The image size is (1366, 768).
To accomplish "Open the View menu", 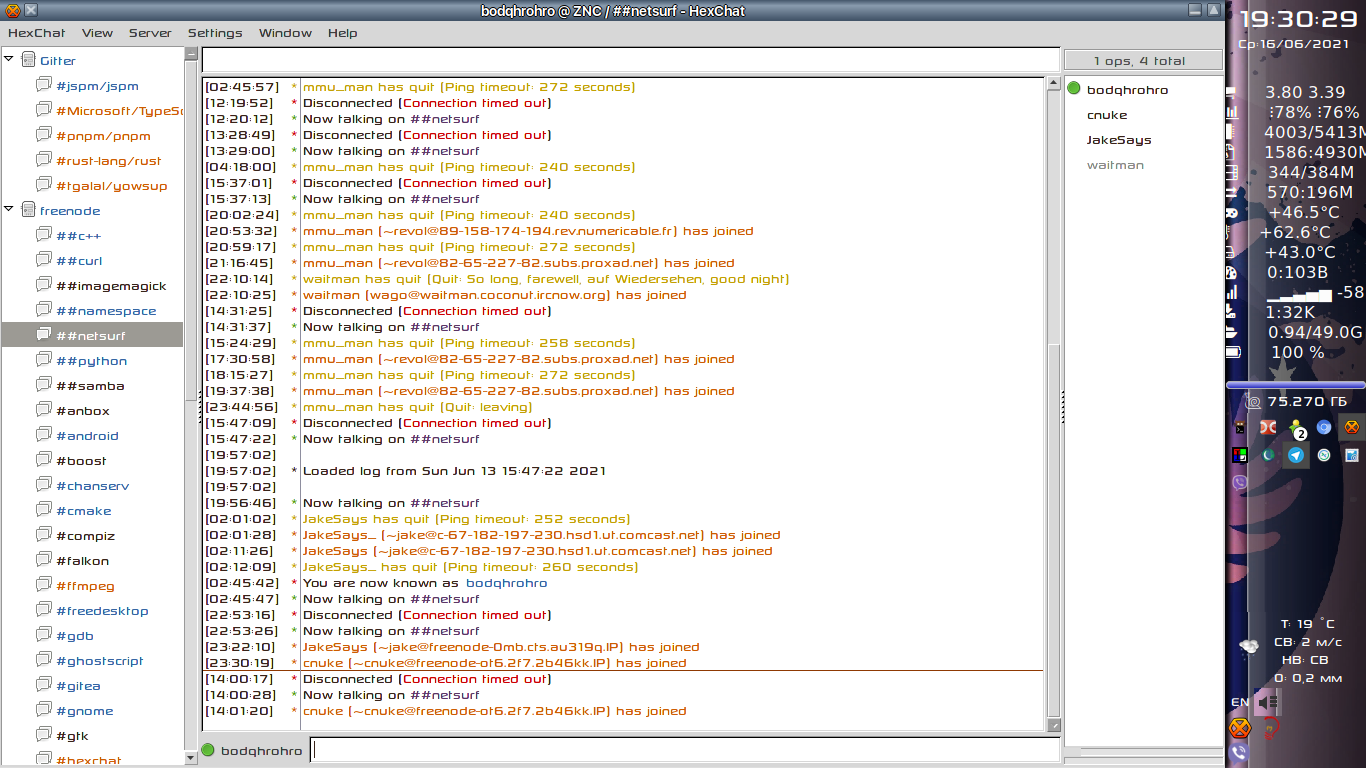I will (97, 33).
